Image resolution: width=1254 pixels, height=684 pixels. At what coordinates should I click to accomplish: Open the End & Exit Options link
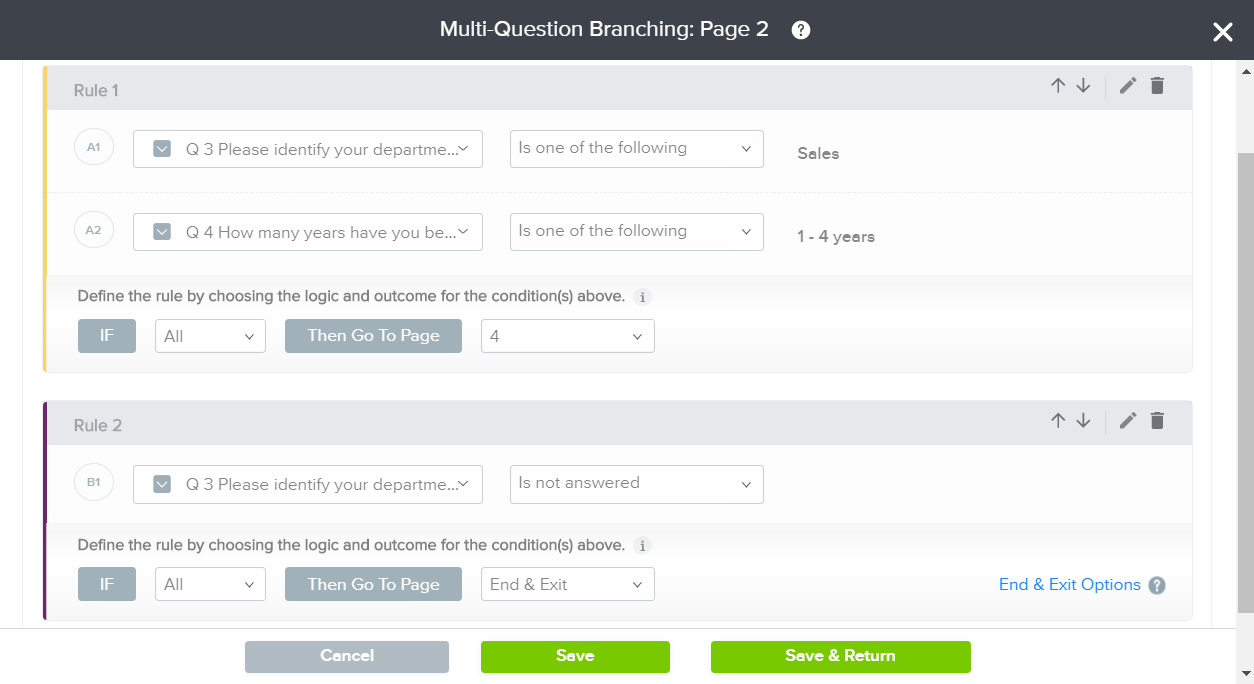pos(1069,585)
